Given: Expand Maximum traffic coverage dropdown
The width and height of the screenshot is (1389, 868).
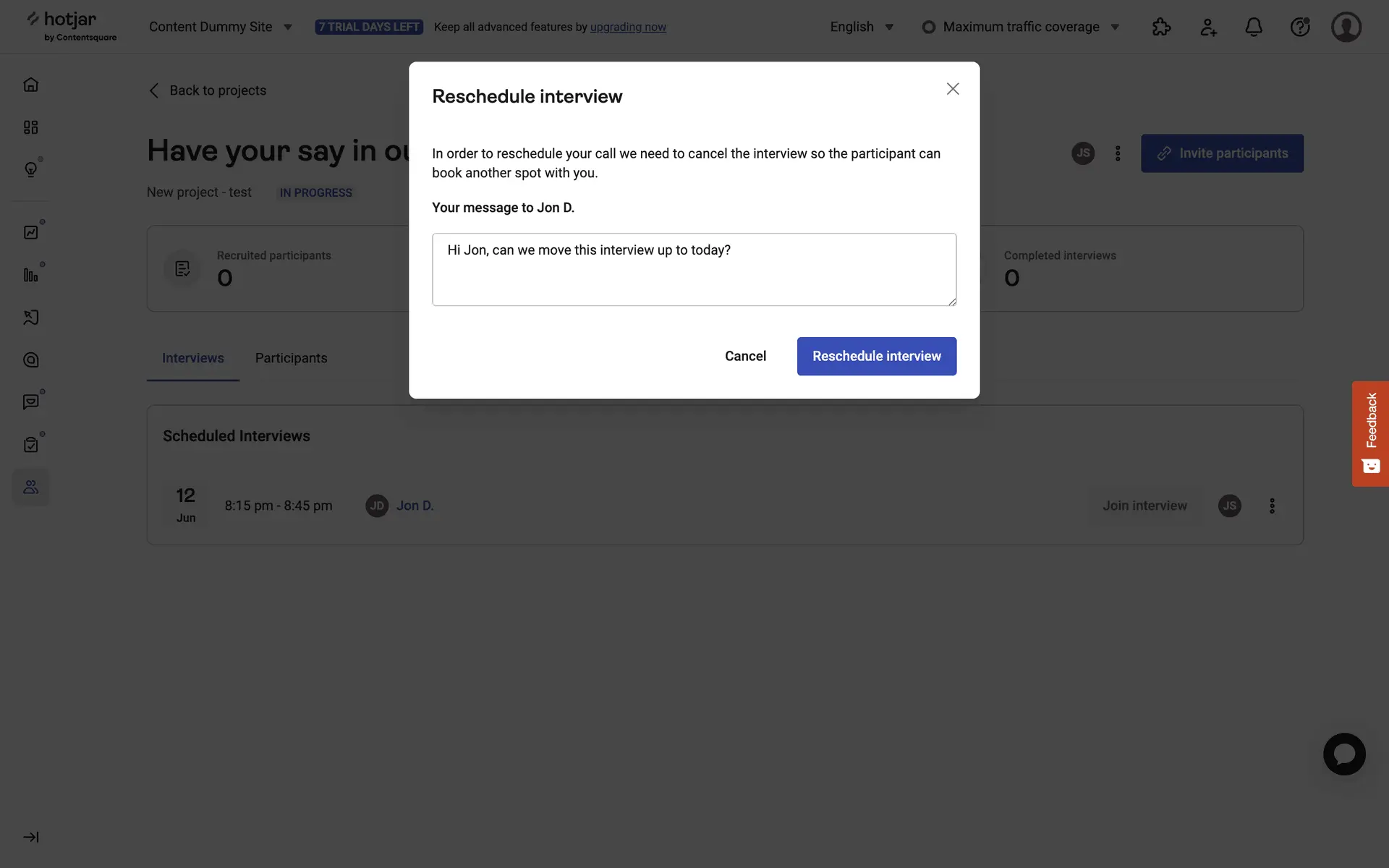Looking at the screenshot, I should point(1020,27).
